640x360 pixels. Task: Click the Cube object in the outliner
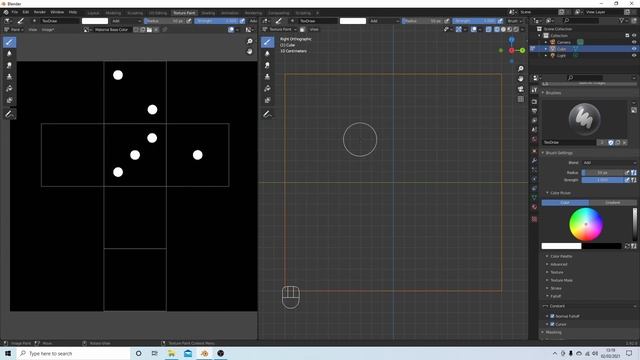coord(562,49)
